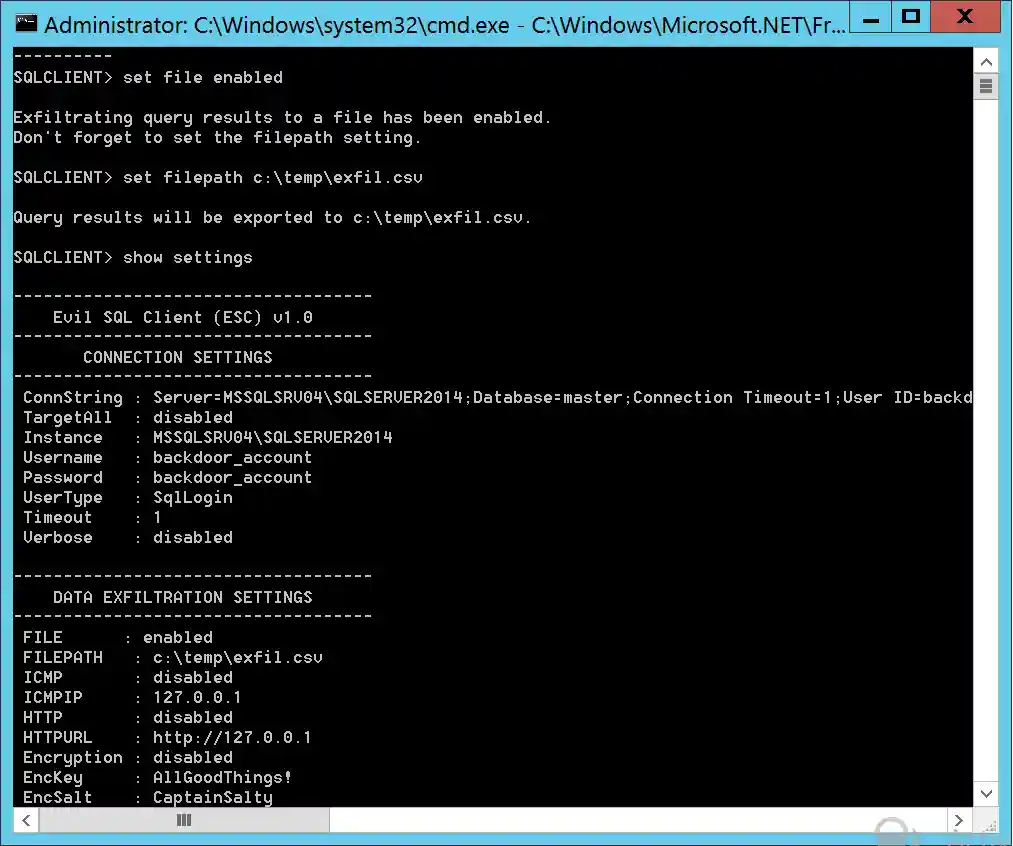This screenshot has width=1013, height=846.
Task: Minimize the command prompt window
Action: 870,17
